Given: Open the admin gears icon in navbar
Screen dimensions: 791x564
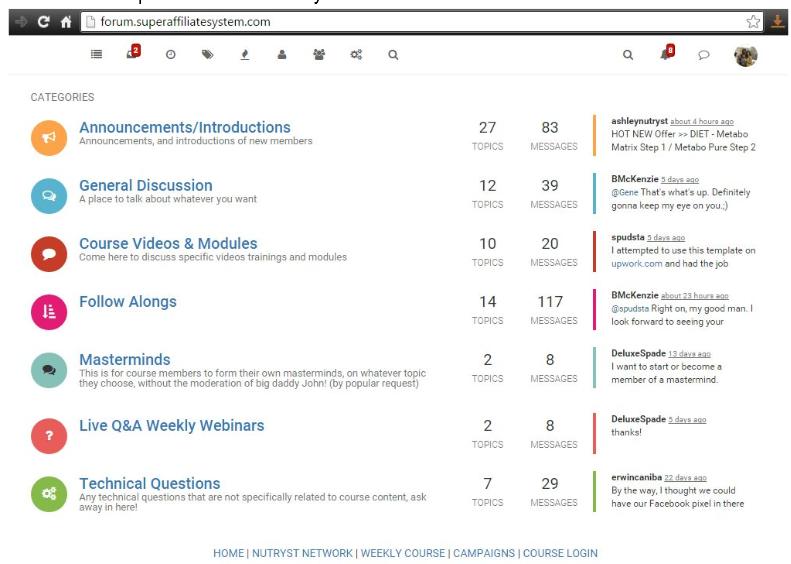Looking at the screenshot, I should click(x=356, y=54).
